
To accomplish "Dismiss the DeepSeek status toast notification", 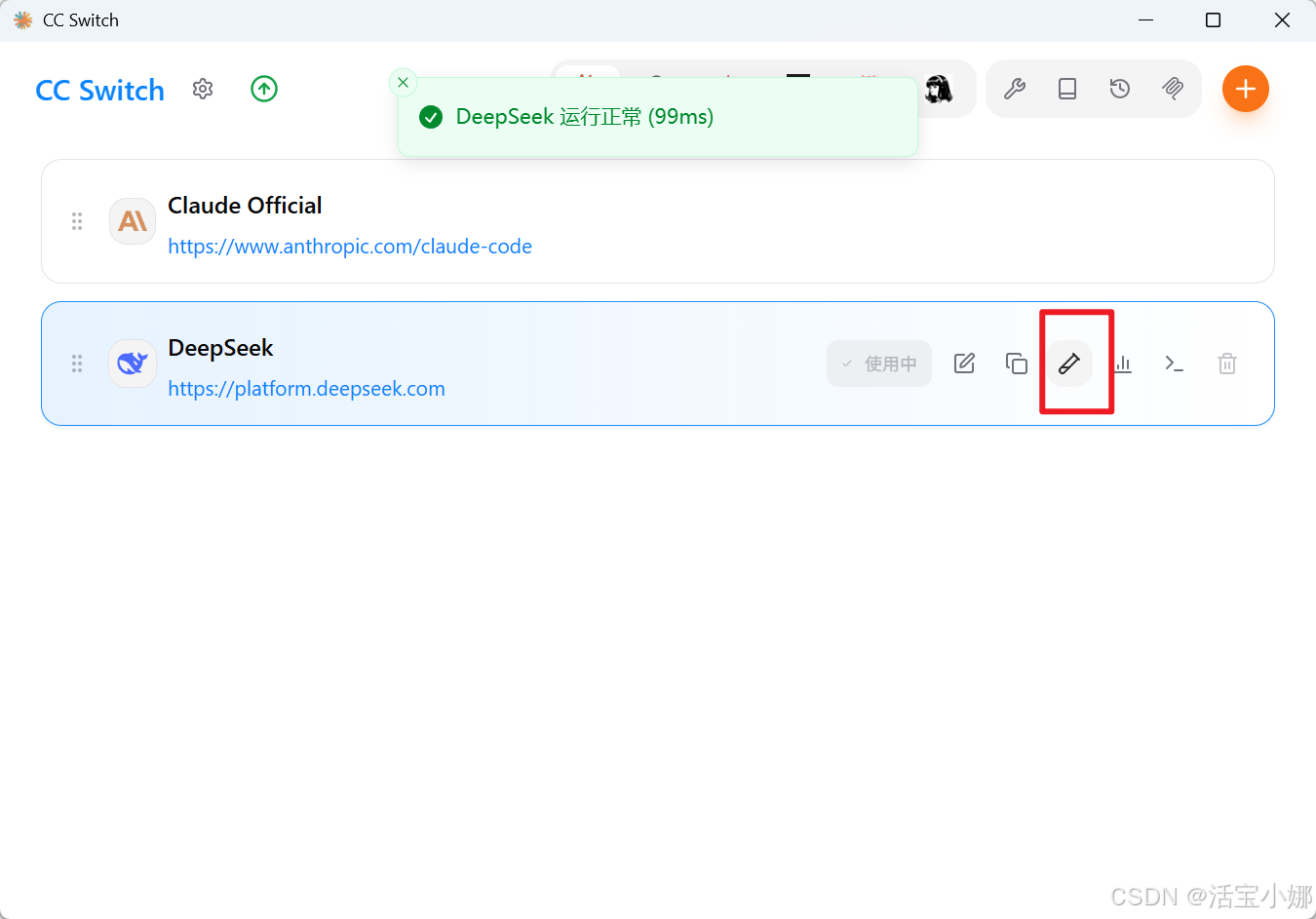I will point(403,83).
